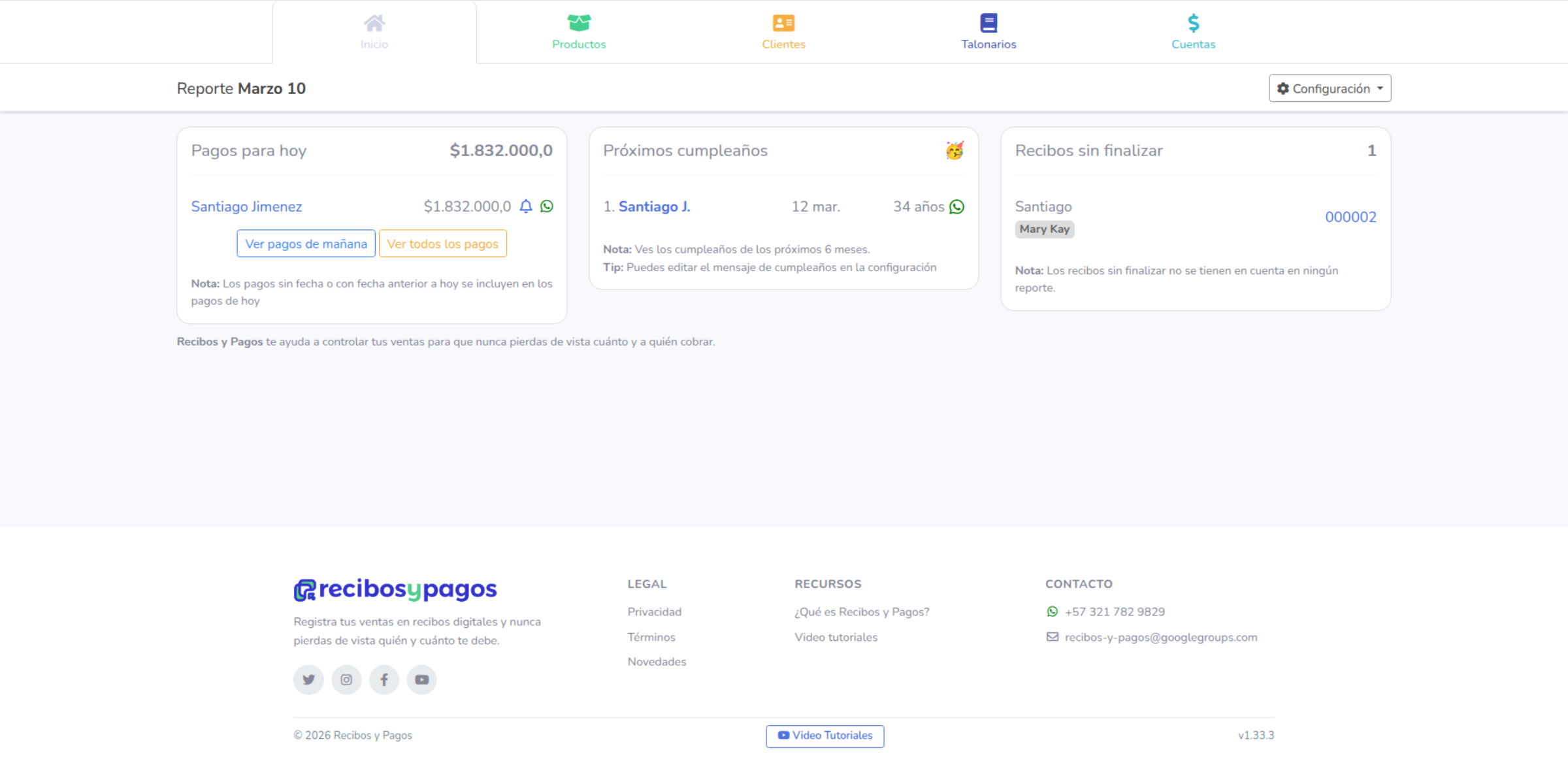1568x784 pixels.
Task: Open YouTube social icon in footer
Action: (422, 679)
